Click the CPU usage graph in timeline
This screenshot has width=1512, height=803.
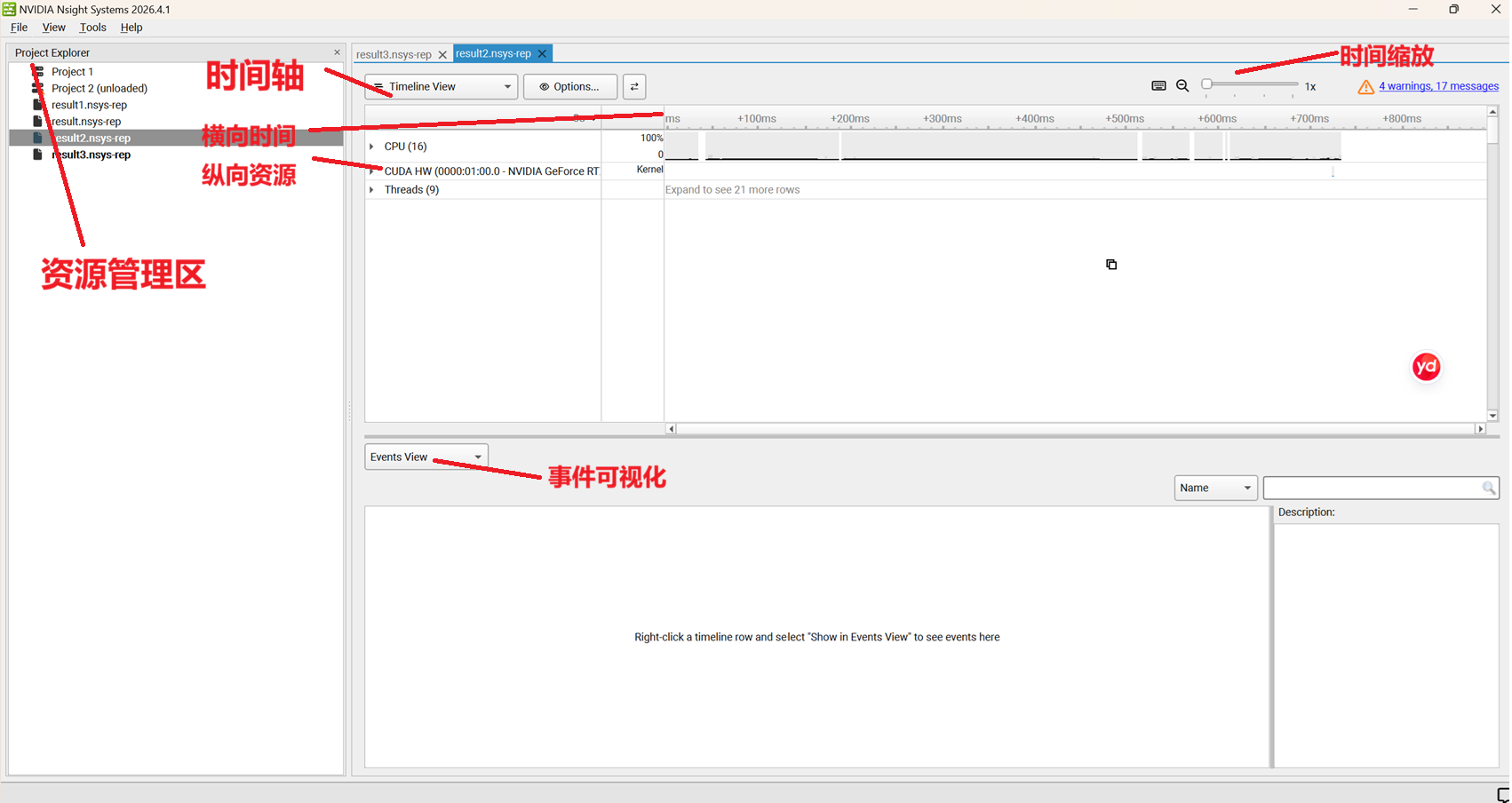[1003, 147]
